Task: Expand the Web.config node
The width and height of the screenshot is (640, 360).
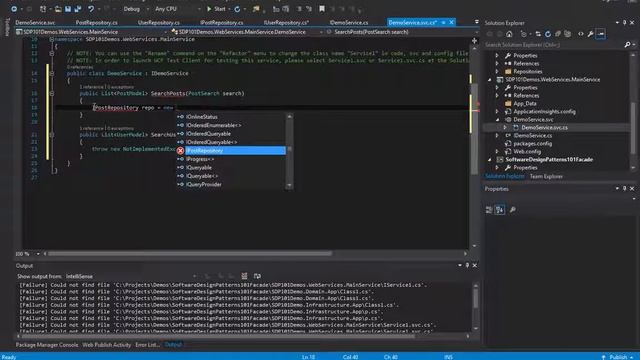Action: click(497, 151)
